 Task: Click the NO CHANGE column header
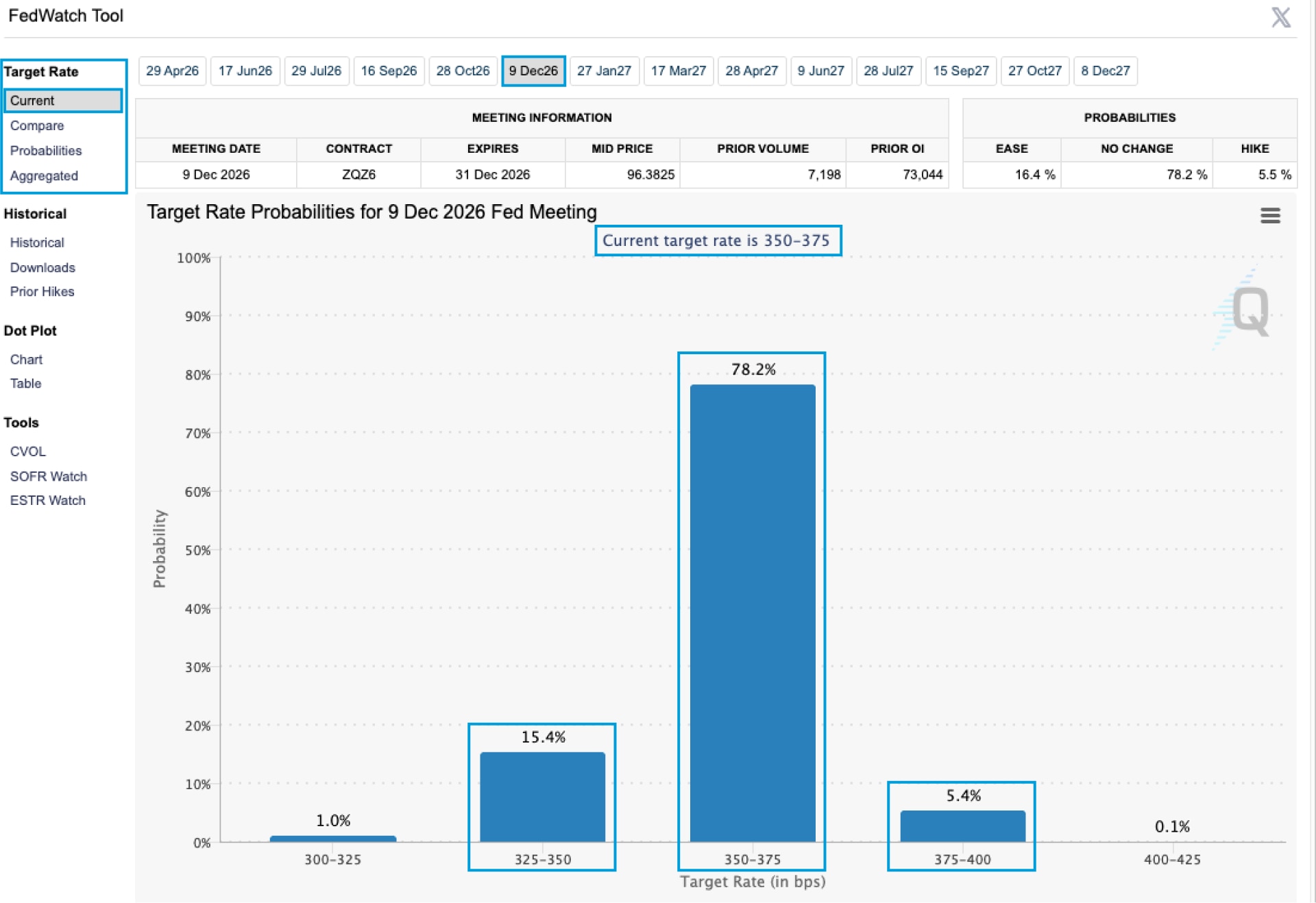click(1136, 149)
